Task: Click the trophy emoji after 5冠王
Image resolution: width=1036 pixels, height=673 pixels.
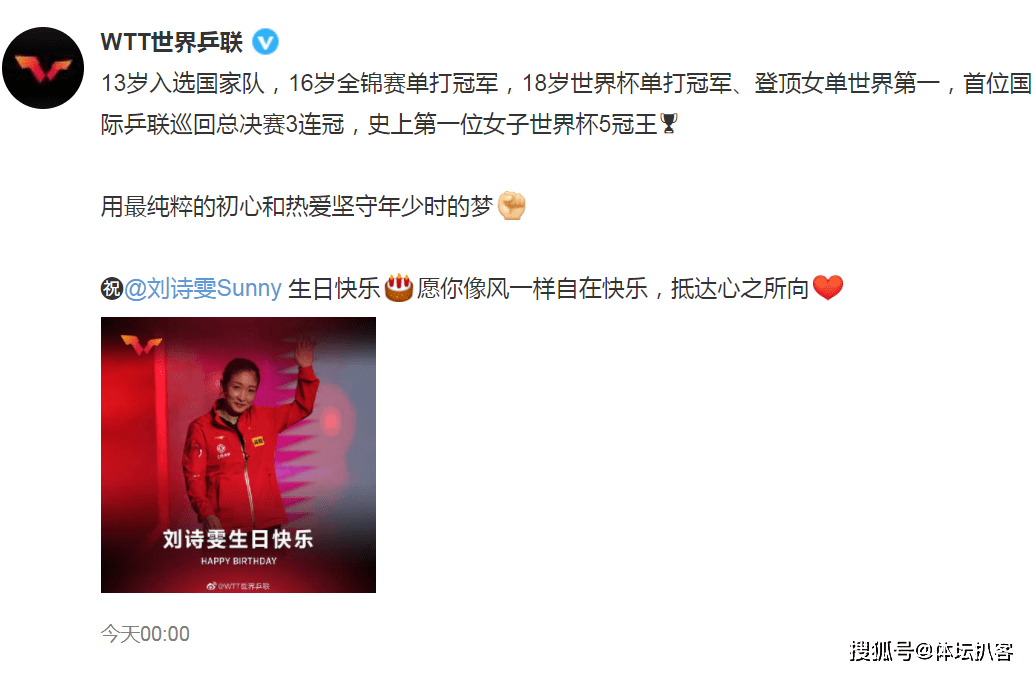Action: tap(669, 124)
